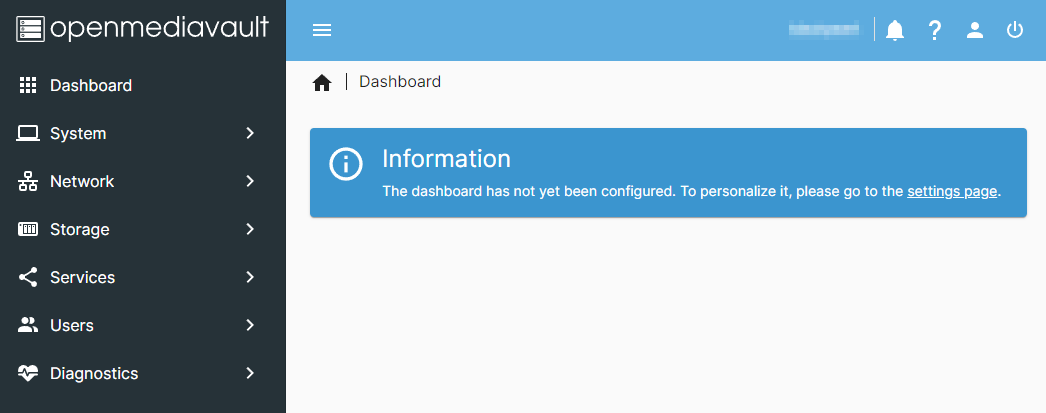Viewport: 1046px width, 413px height.
Task: Click the Dashboard breadcrumb text
Action: tap(400, 82)
